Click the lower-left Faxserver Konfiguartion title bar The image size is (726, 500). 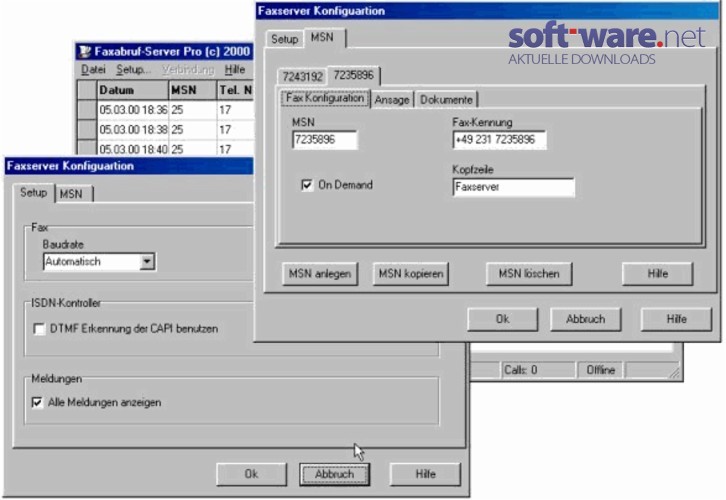coord(129,166)
